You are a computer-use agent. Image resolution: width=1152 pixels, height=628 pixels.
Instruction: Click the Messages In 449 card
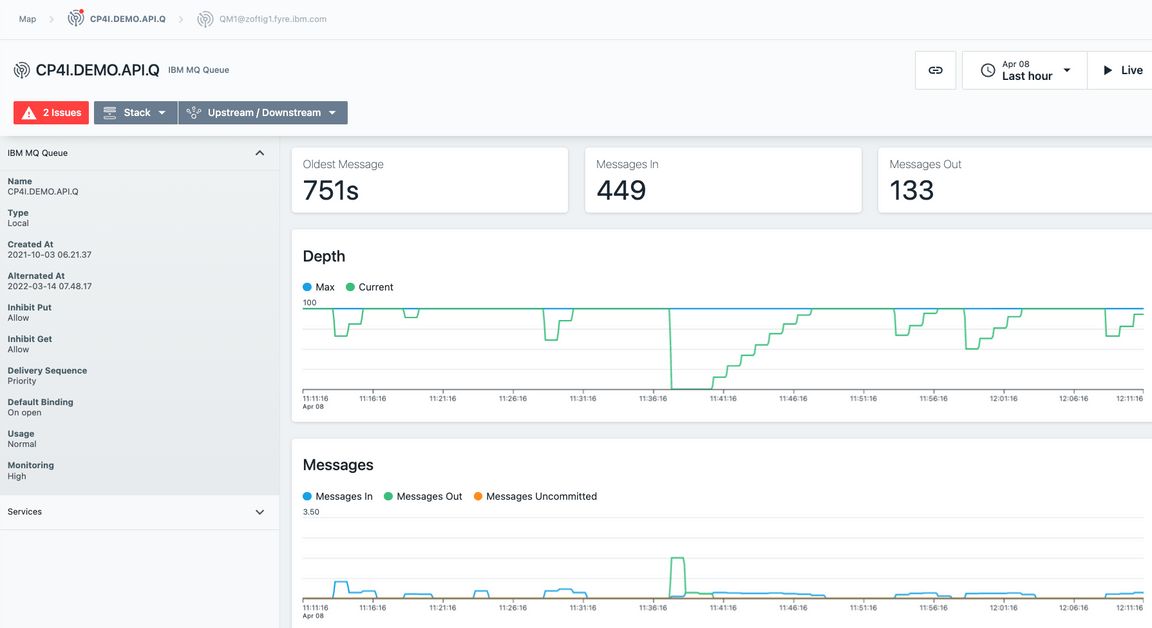[x=723, y=181]
